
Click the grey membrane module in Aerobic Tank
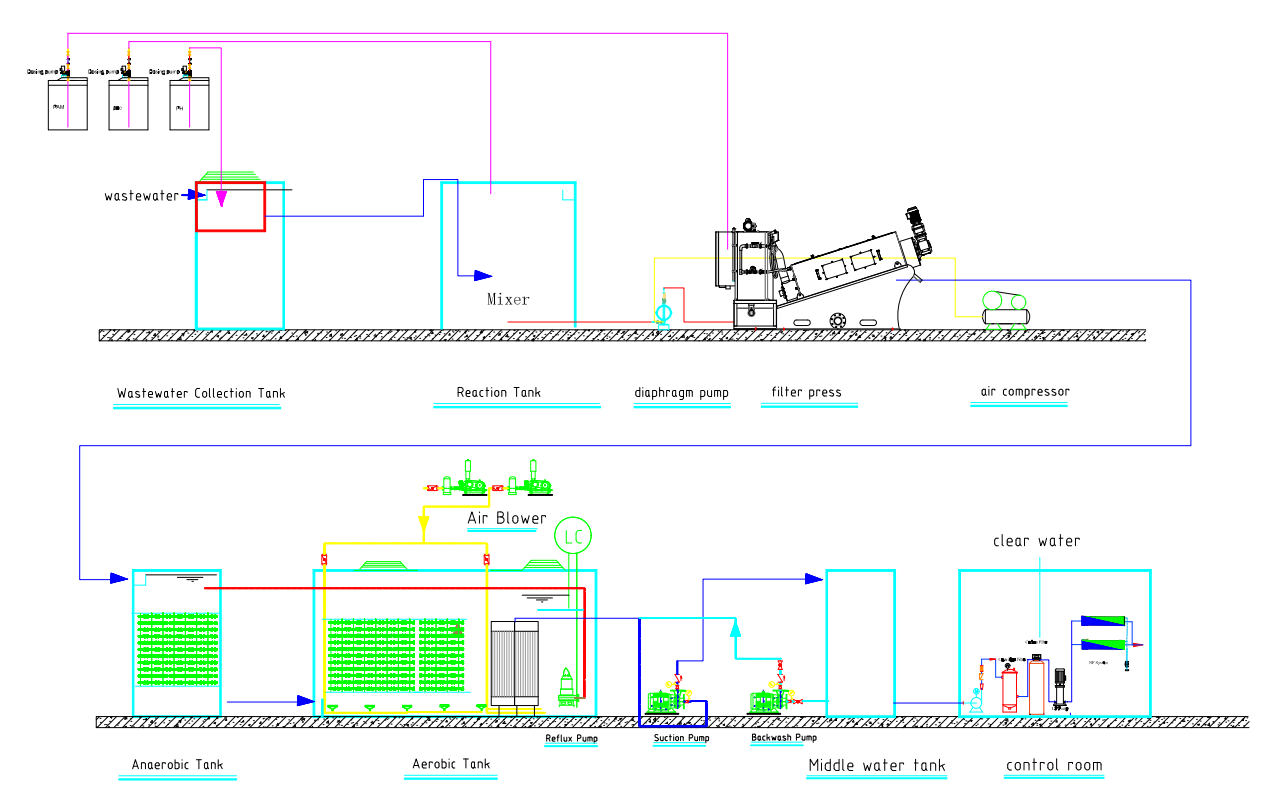tap(515, 665)
